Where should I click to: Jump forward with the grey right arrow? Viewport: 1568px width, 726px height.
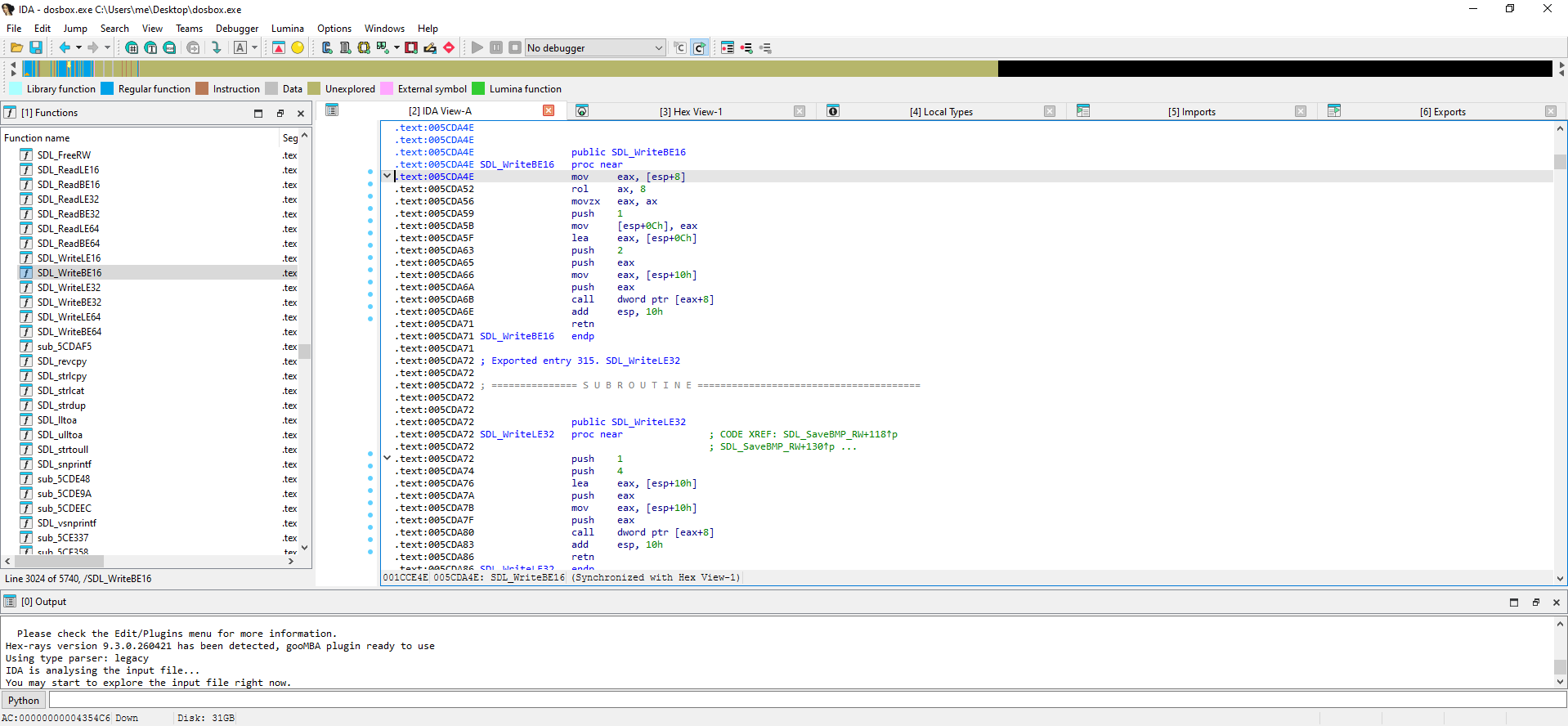click(93, 47)
